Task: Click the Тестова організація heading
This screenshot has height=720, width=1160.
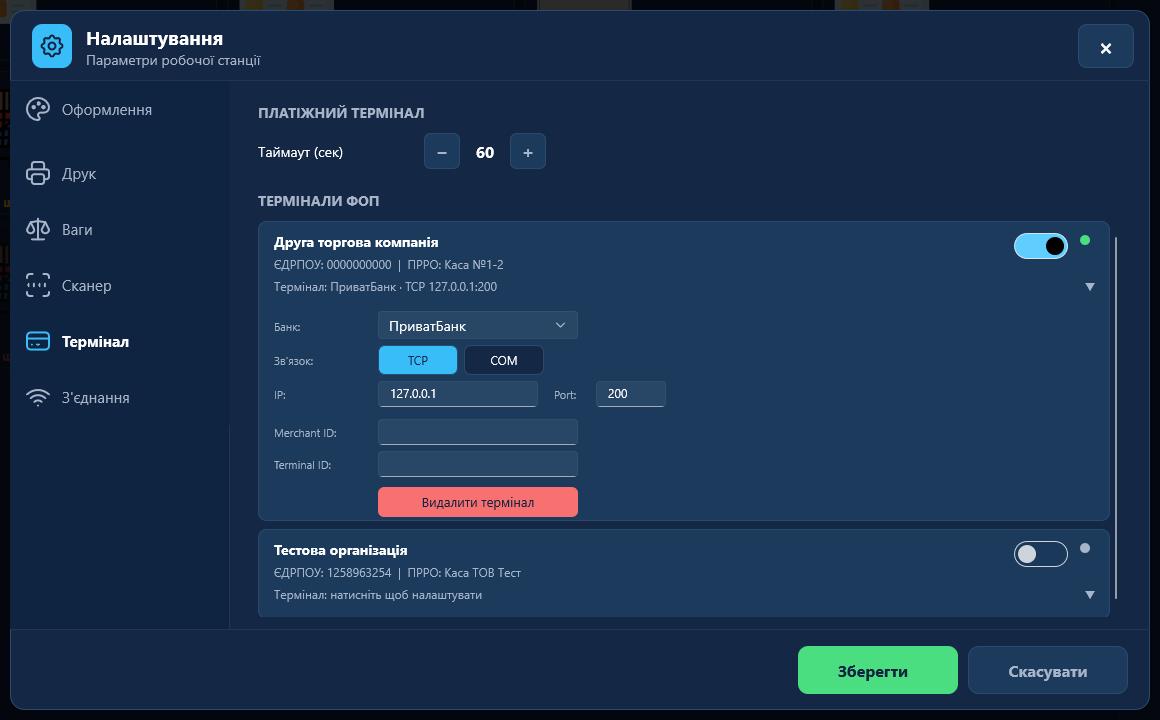Action: click(340, 551)
